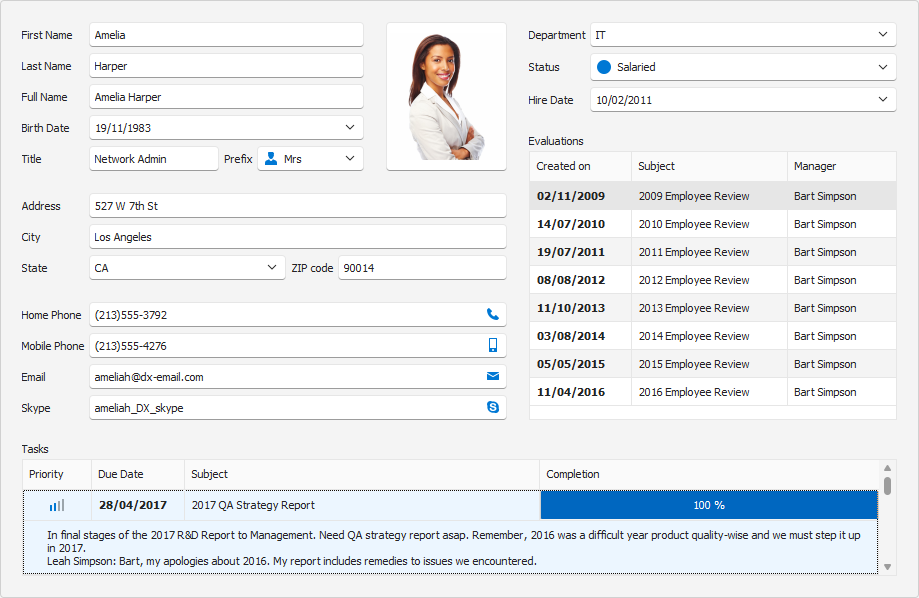Click the Tasks scrollbar thumb
Screen dimensions: 919x598
(x=887, y=486)
